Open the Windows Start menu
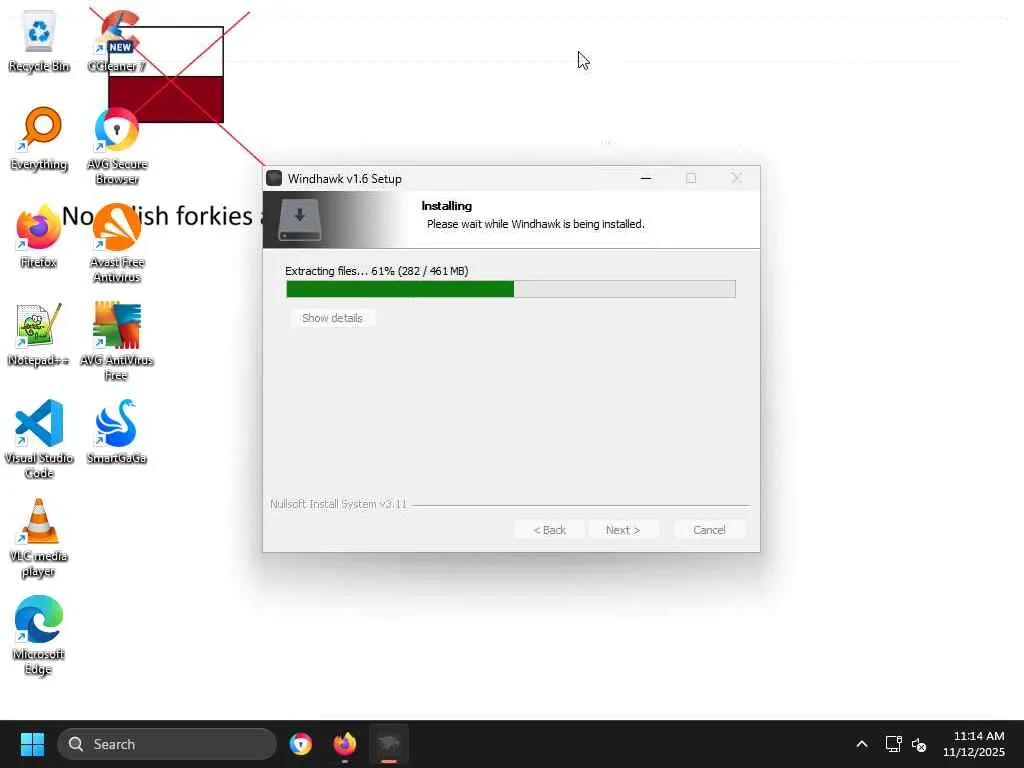Screen dimensions: 1024x768 [32, 744]
